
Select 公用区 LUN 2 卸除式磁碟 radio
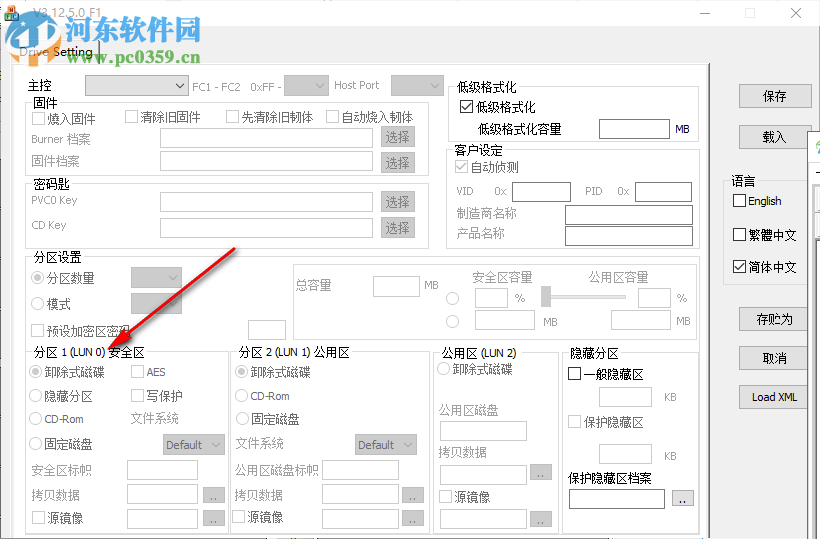[443, 369]
